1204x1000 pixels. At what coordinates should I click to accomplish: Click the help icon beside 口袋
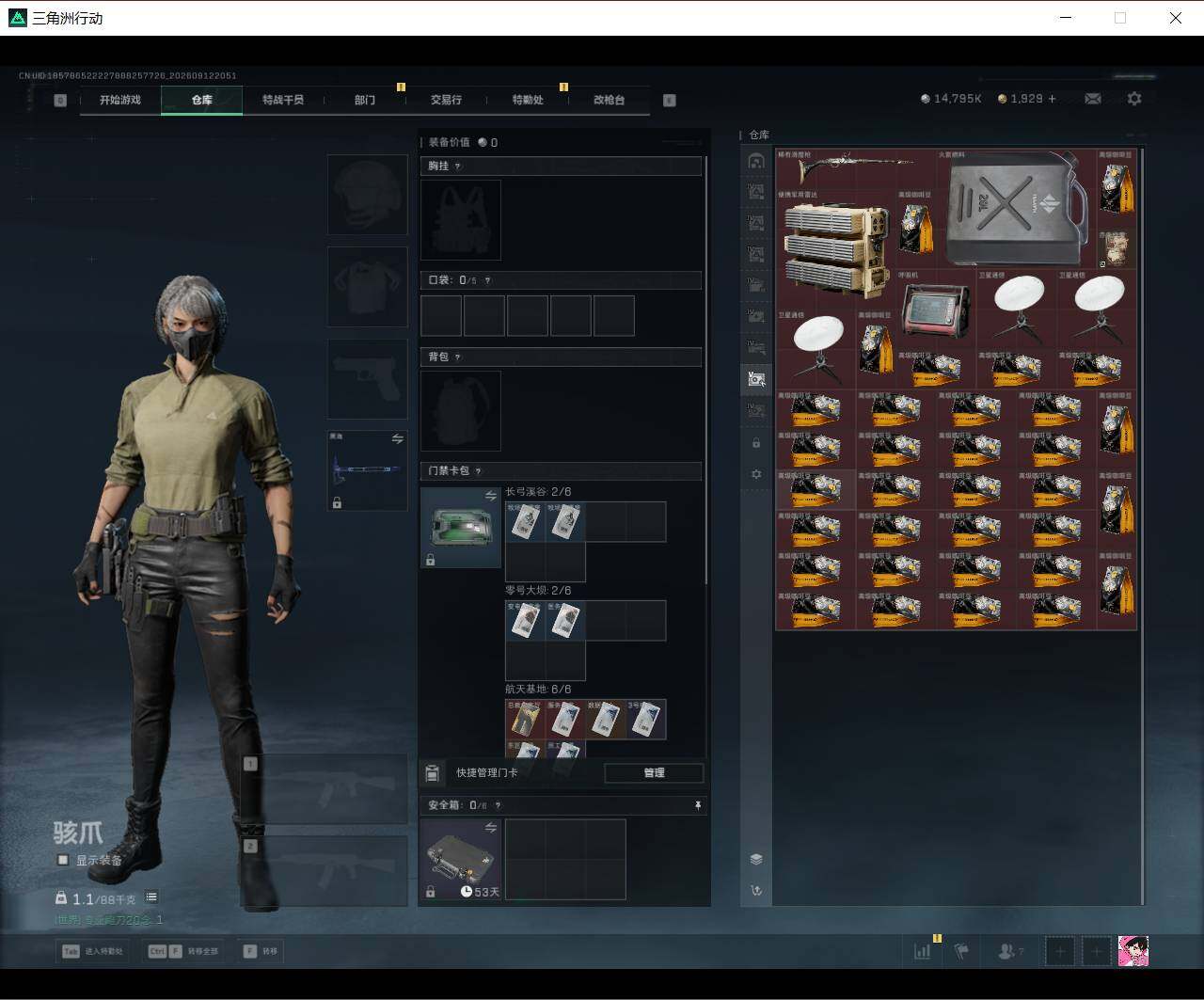point(486,280)
